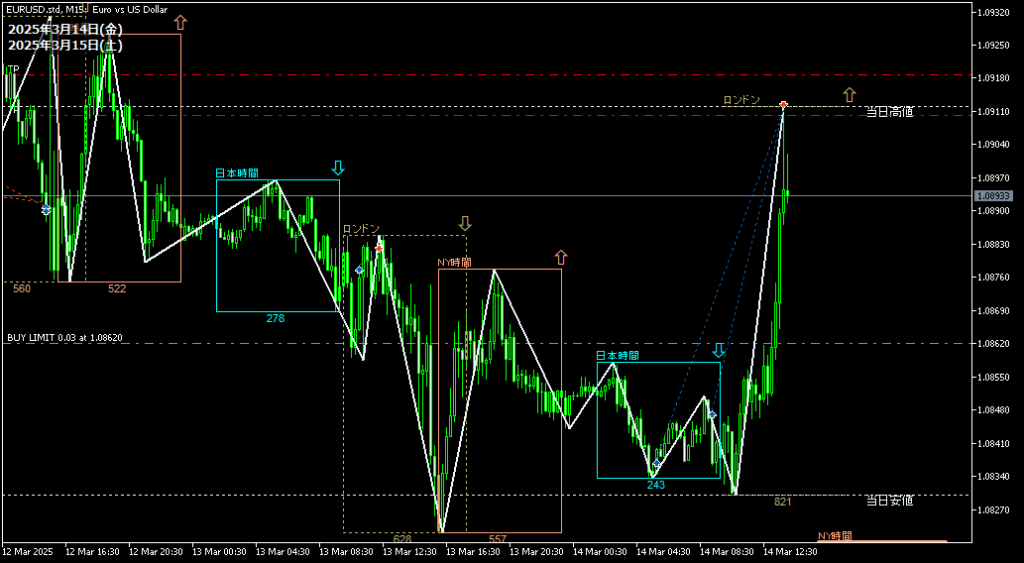Viewport: 1024px width, 563px height.
Task: Click the 14 Mar 12:30 time axis label
Action: coord(789,551)
